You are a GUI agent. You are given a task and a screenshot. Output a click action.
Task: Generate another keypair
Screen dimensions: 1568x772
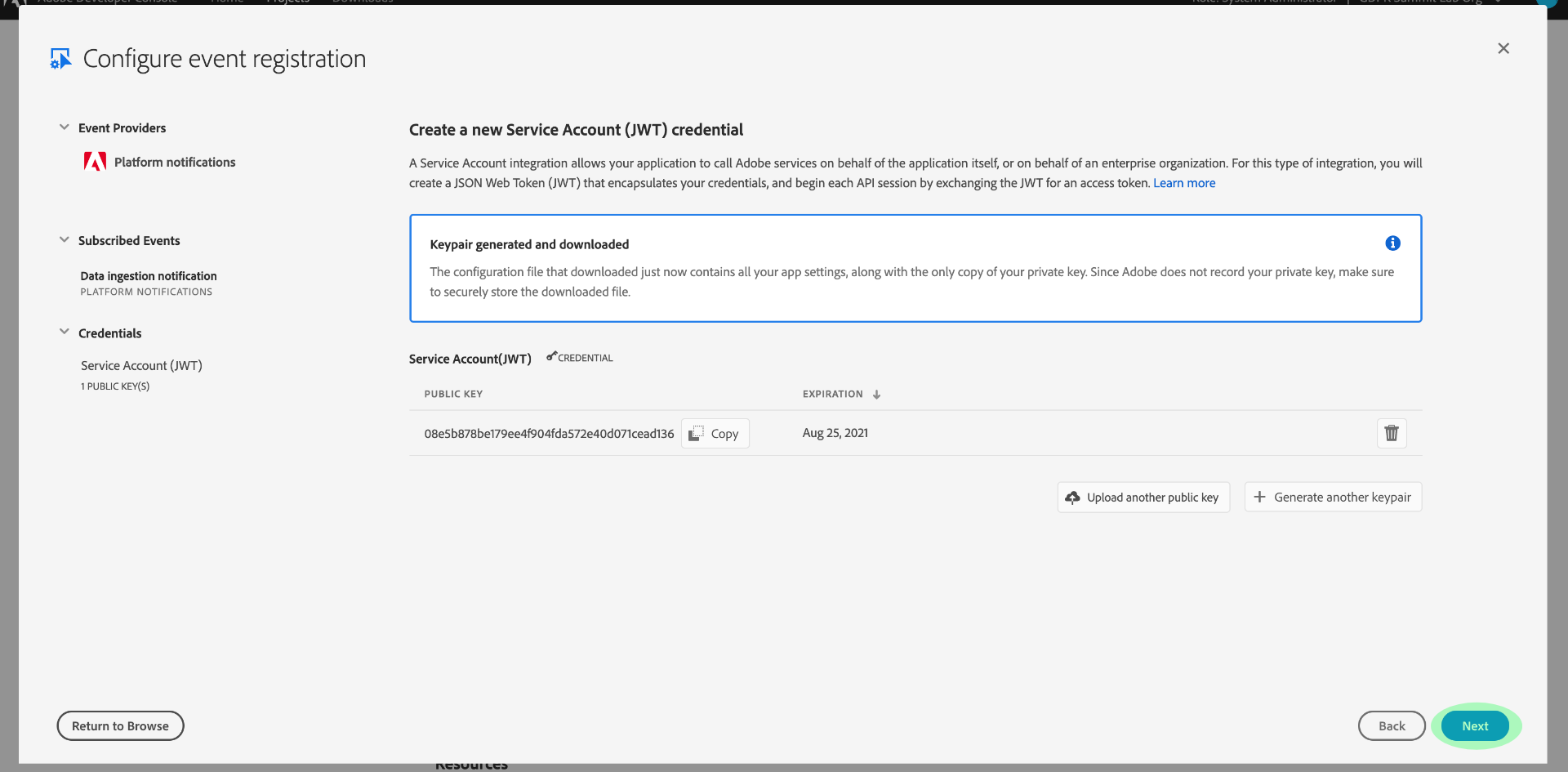point(1333,498)
